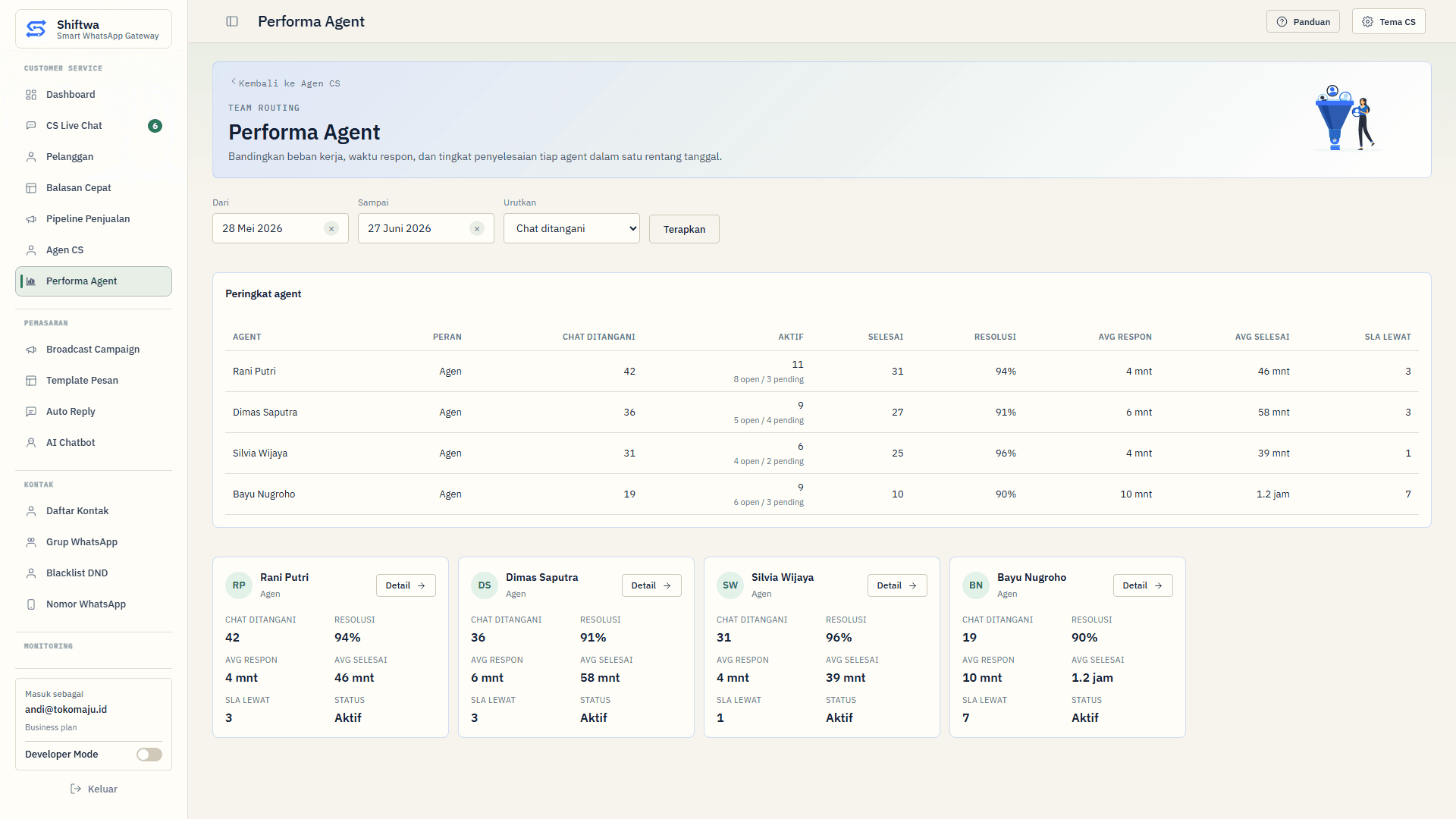
Task: Click the CS Live Chat bubble icon
Action: (x=31, y=126)
